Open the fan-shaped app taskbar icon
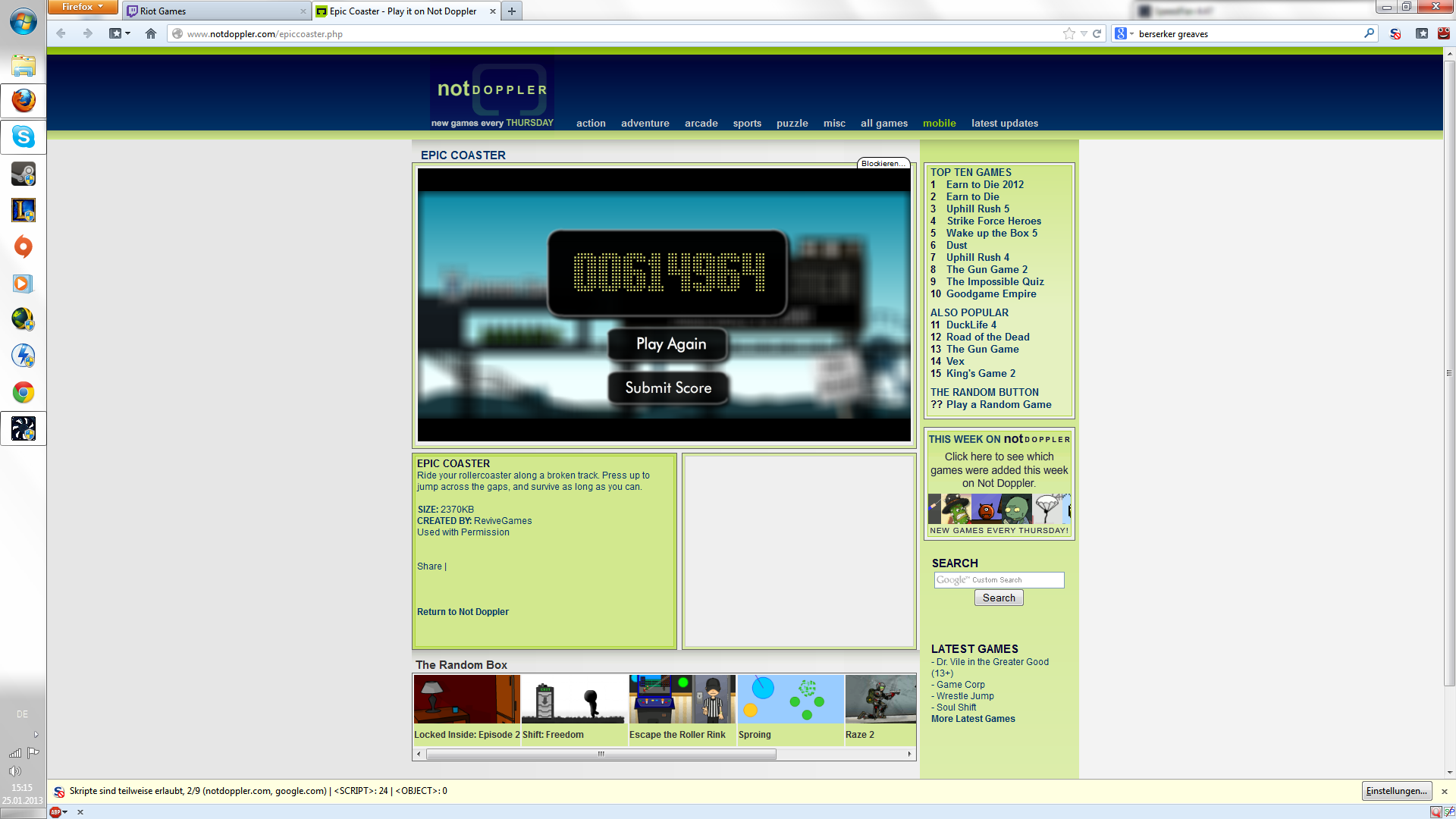The image size is (1456, 819). (x=24, y=428)
